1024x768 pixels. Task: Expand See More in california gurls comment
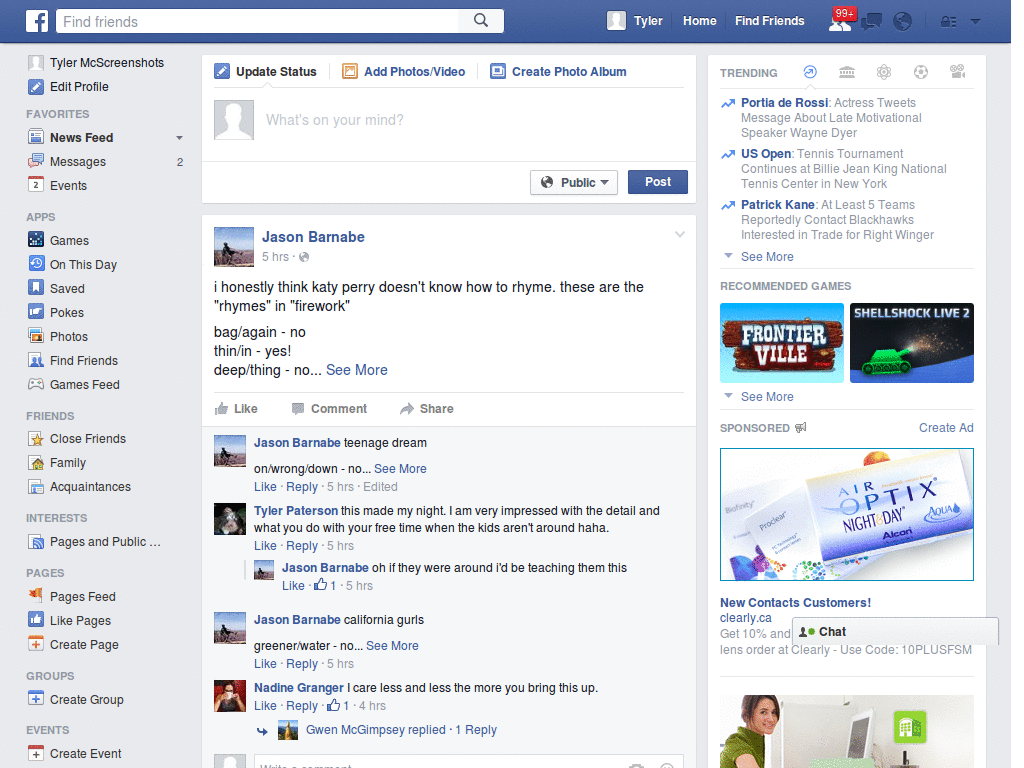pyautogui.click(x=392, y=646)
